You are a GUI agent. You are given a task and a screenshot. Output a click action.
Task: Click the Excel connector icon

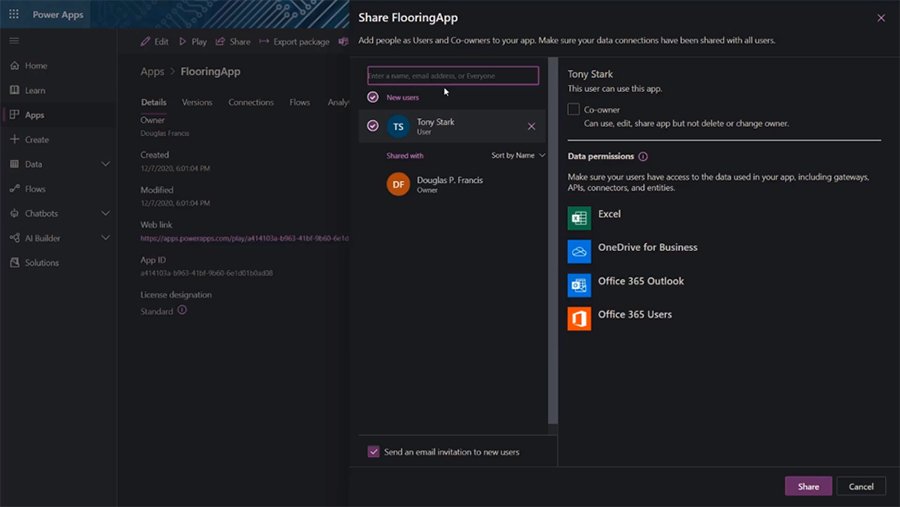[x=579, y=217]
